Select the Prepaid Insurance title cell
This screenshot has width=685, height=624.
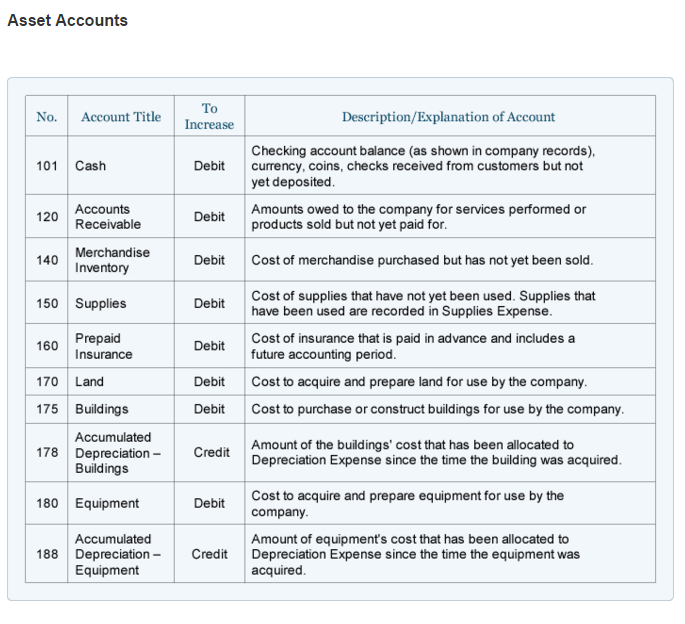coord(104,346)
